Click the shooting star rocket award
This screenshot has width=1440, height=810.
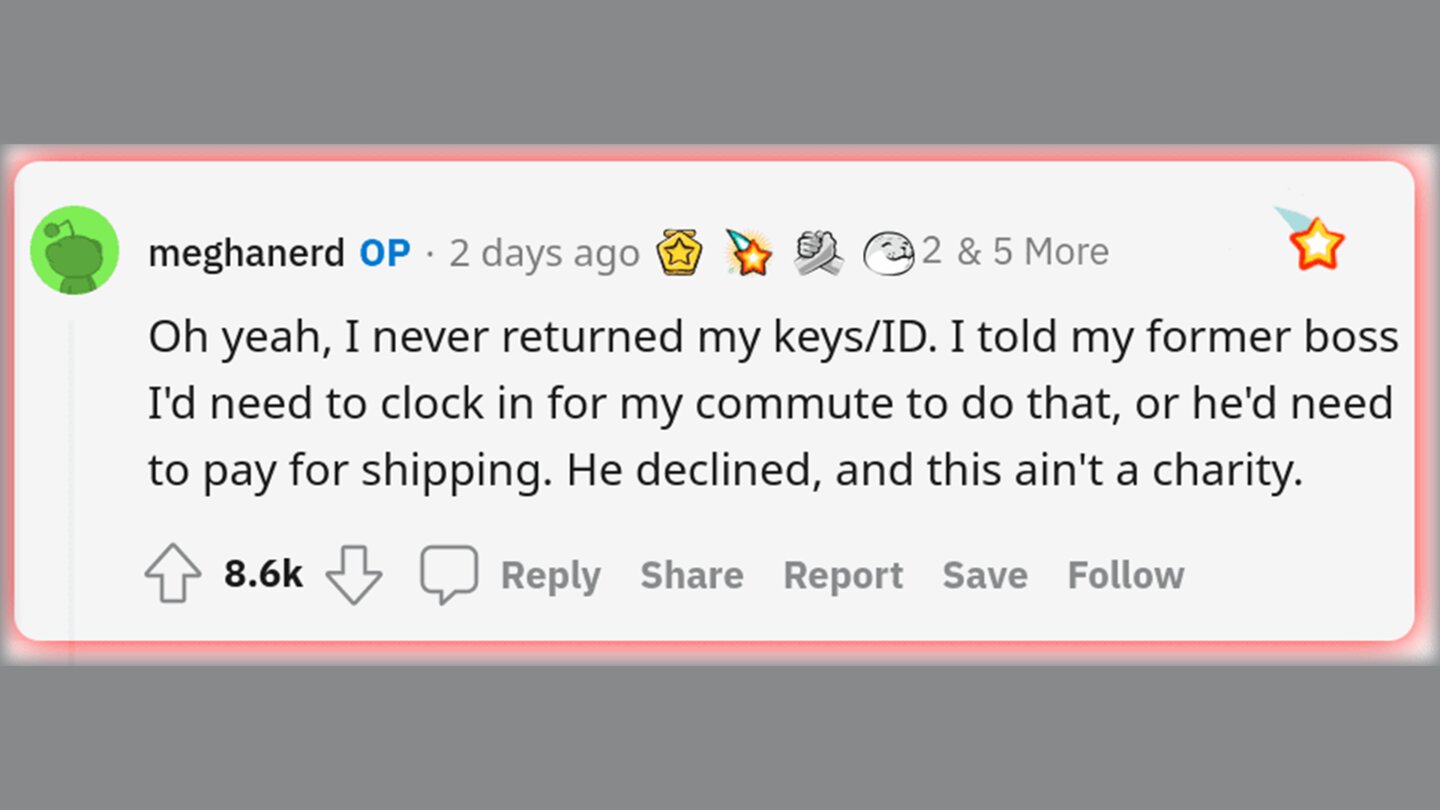749,252
